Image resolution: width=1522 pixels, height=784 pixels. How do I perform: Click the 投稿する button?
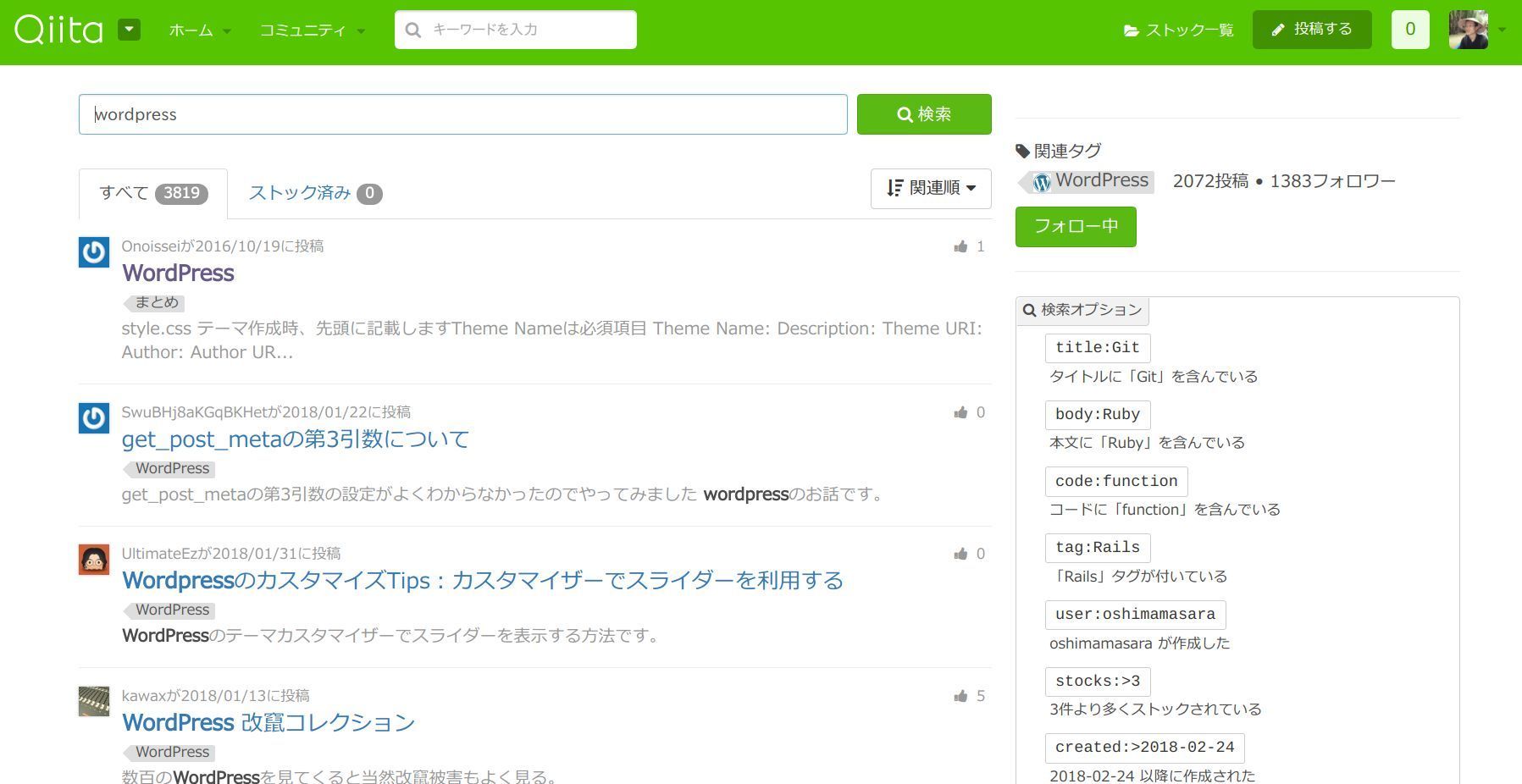coord(1312,30)
